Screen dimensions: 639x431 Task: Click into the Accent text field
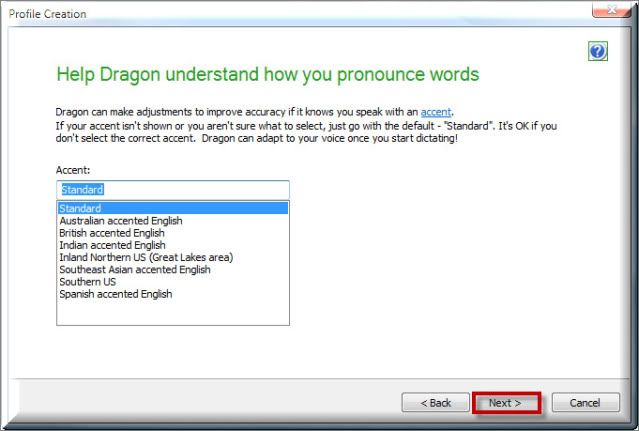pyautogui.click(x=173, y=190)
